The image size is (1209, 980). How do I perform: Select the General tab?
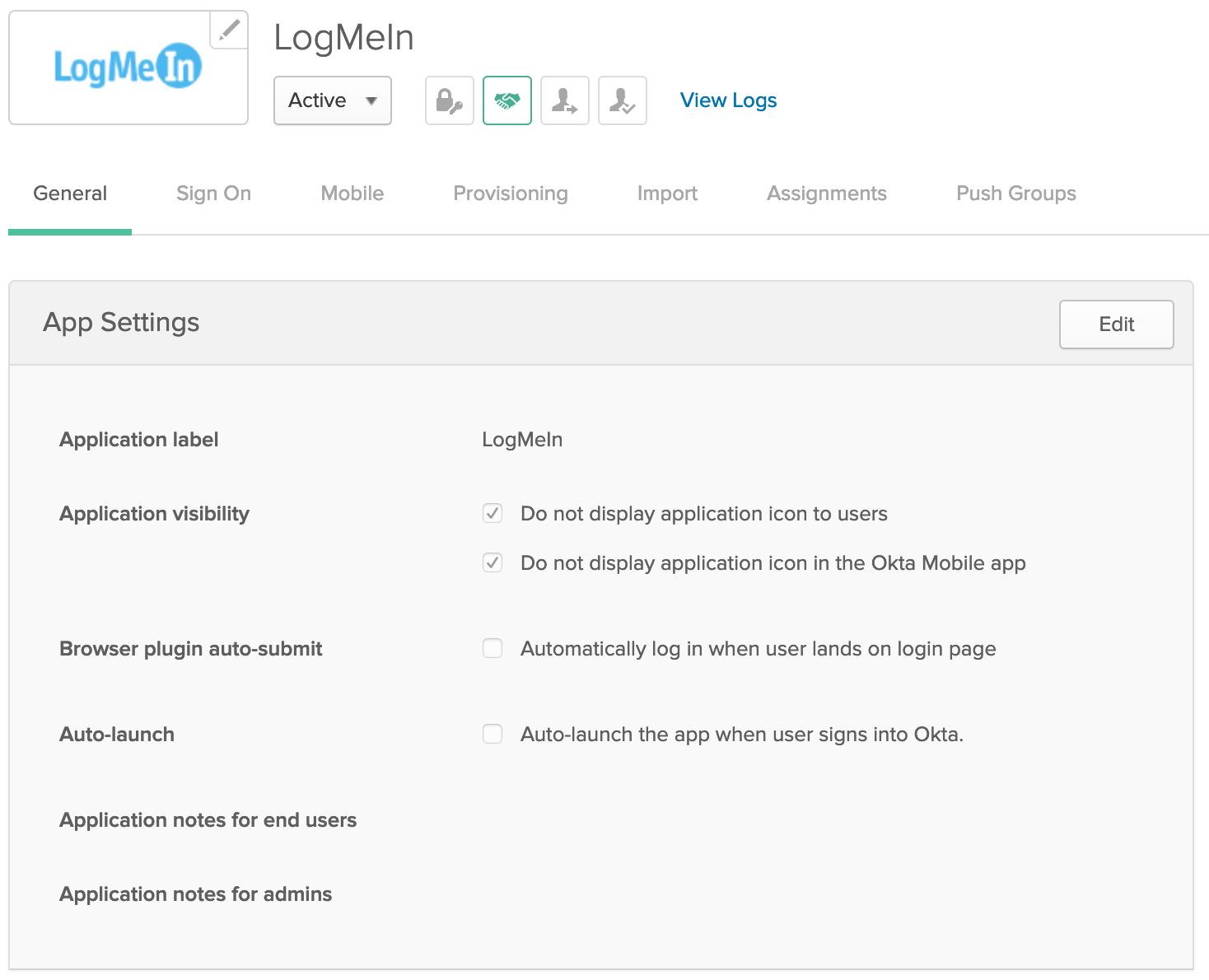pyautogui.click(x=70, y=194)
